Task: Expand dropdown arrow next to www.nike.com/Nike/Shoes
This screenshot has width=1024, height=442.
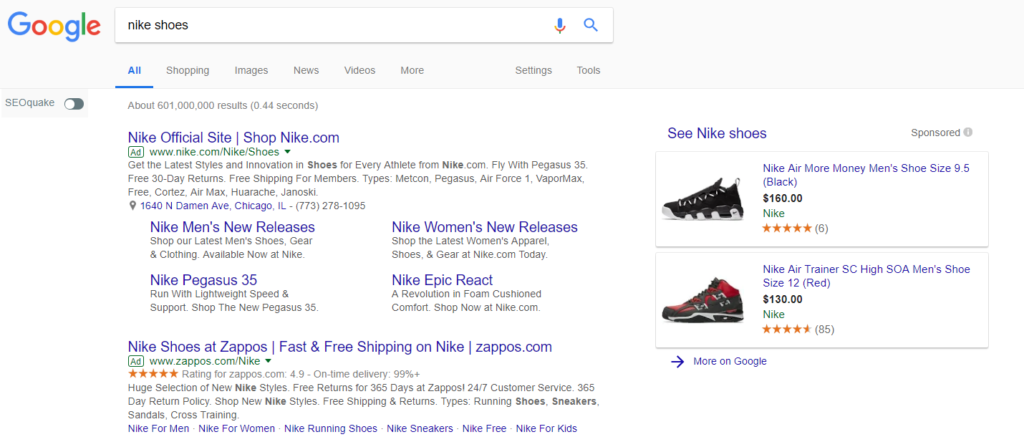Action: 287,152
